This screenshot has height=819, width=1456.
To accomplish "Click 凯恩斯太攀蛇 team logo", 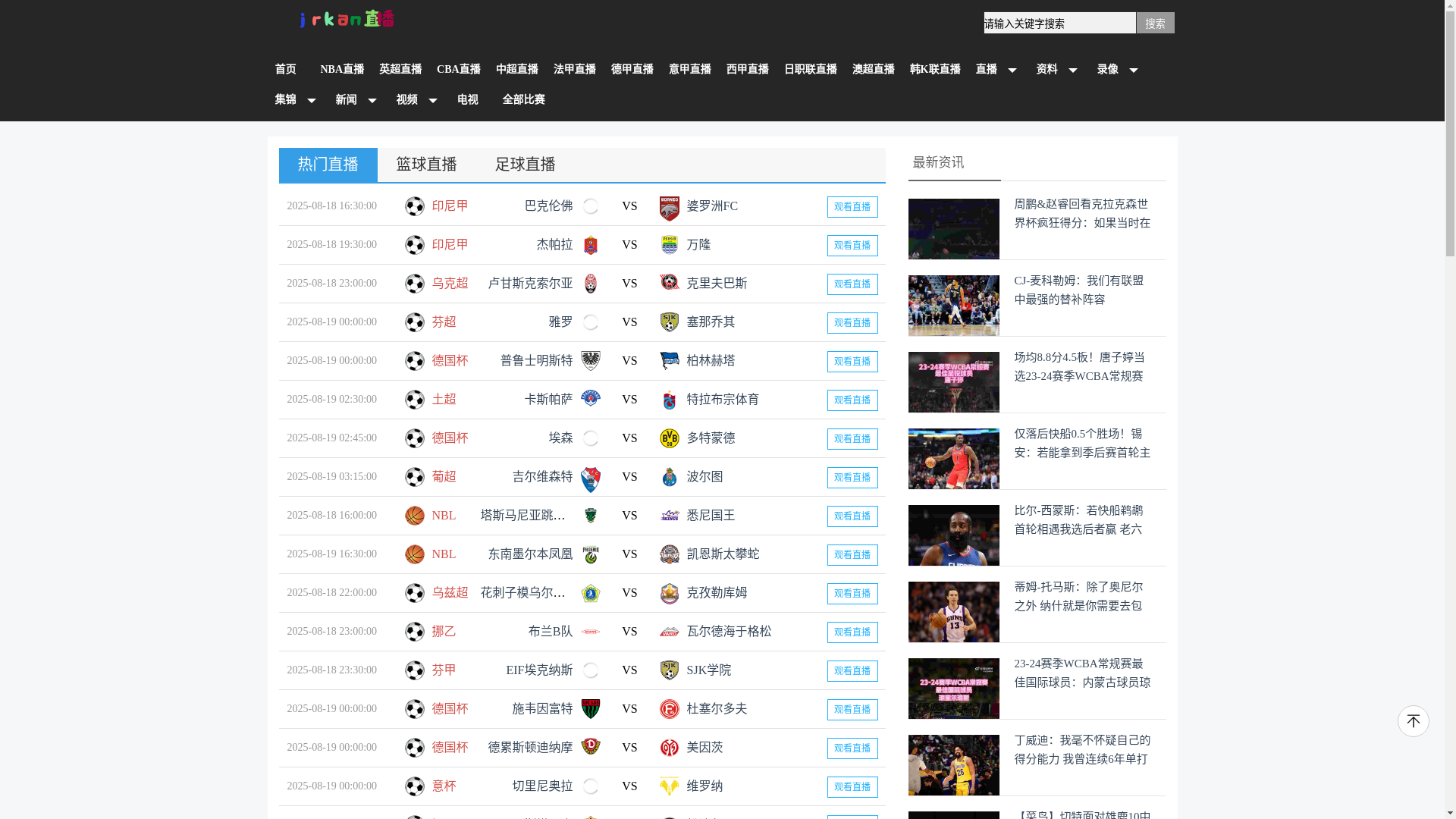I will (x=669, y=554).
